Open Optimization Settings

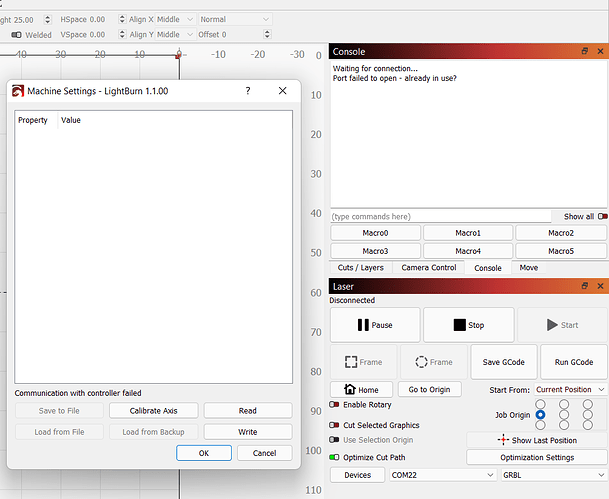pyautogui.click(x=537, y=457)
